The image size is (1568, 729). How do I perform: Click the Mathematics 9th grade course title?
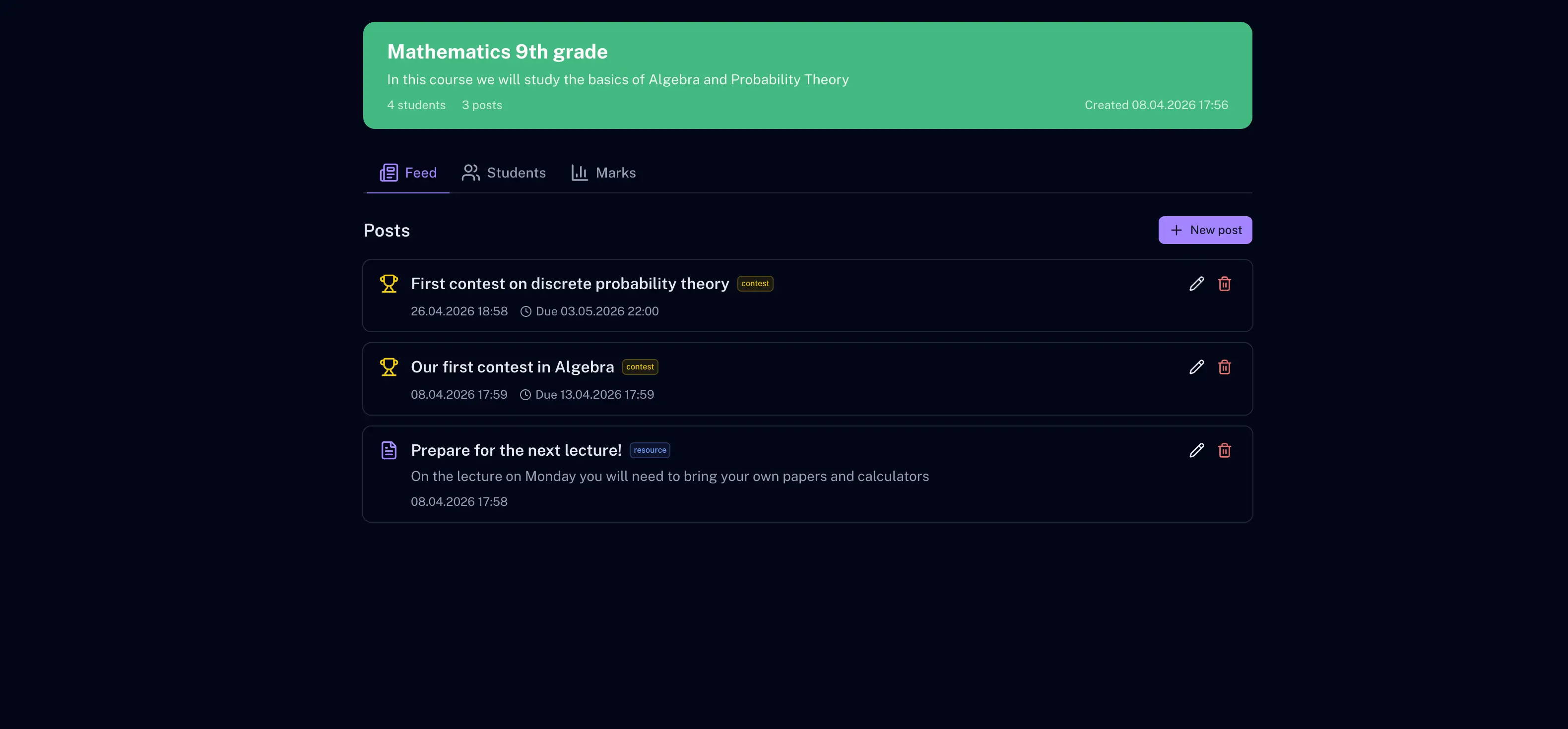tap(497, 52)
